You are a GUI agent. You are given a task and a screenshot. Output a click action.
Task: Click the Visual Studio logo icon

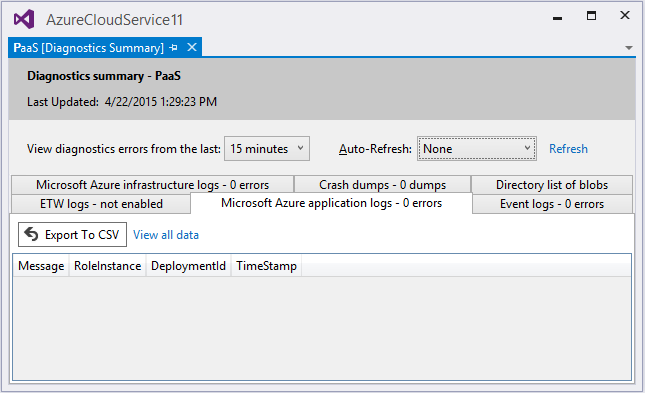(24, 19)
